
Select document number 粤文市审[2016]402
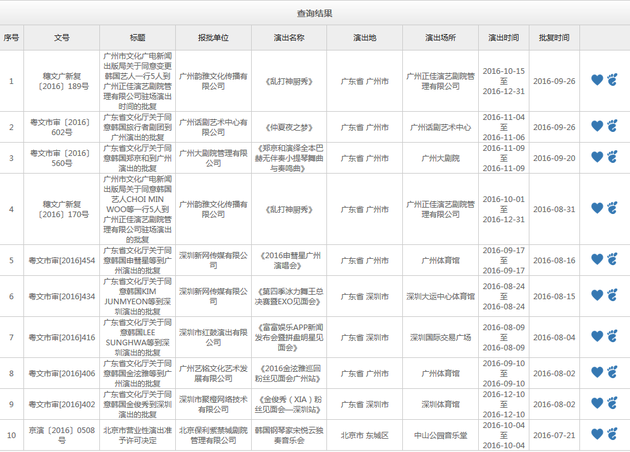(x=62, y=405)
